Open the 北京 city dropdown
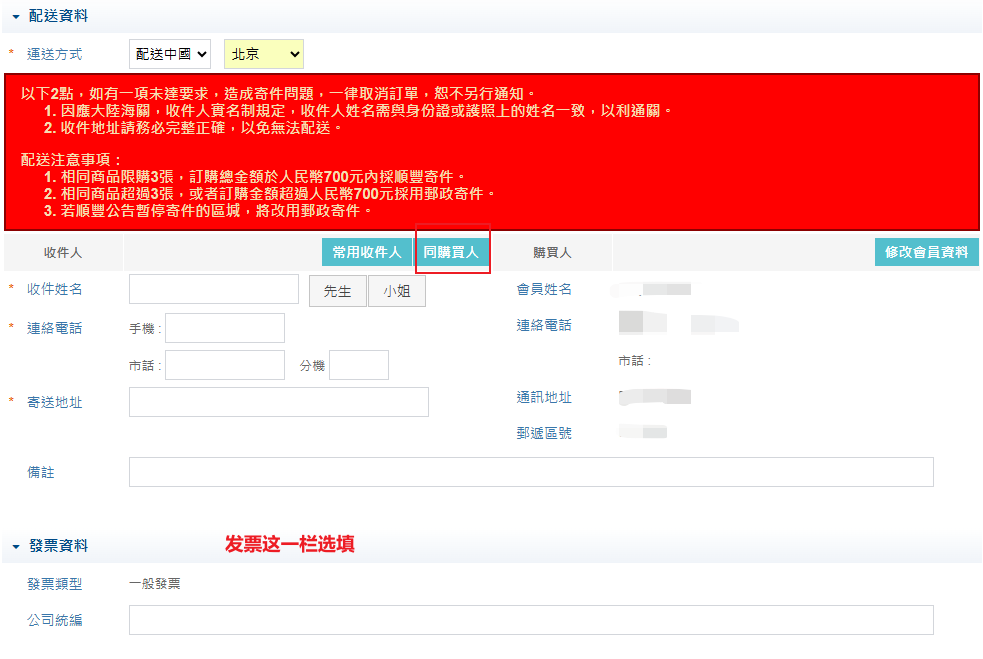Screen dimensions: 983x659 (264, 55)
